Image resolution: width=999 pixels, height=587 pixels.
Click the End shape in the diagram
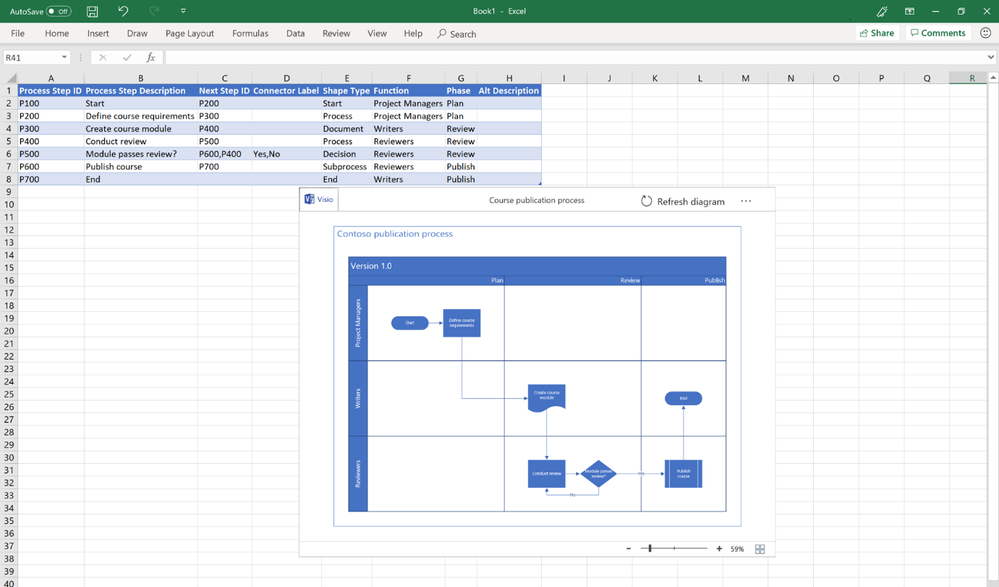tap(683, 398)
